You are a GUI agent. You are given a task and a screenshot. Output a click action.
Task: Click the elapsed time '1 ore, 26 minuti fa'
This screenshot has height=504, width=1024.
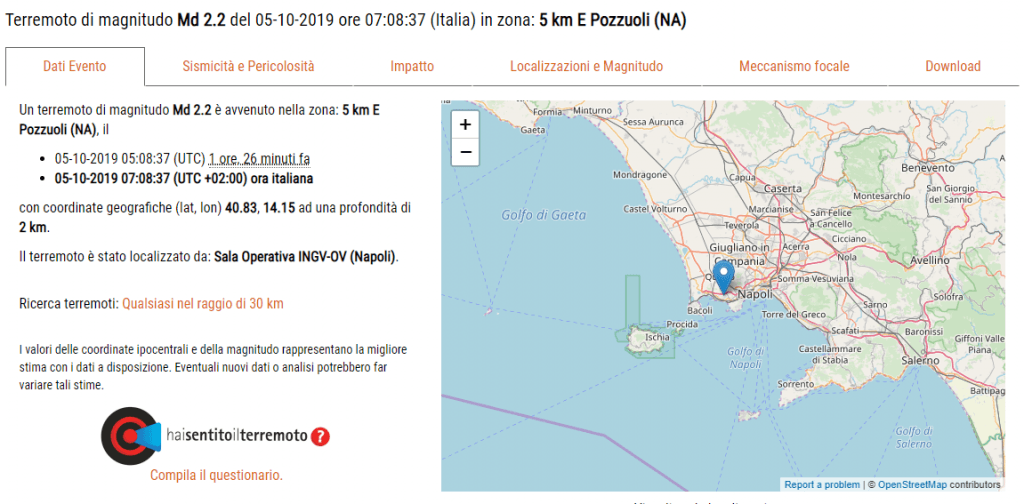(259, 159)
